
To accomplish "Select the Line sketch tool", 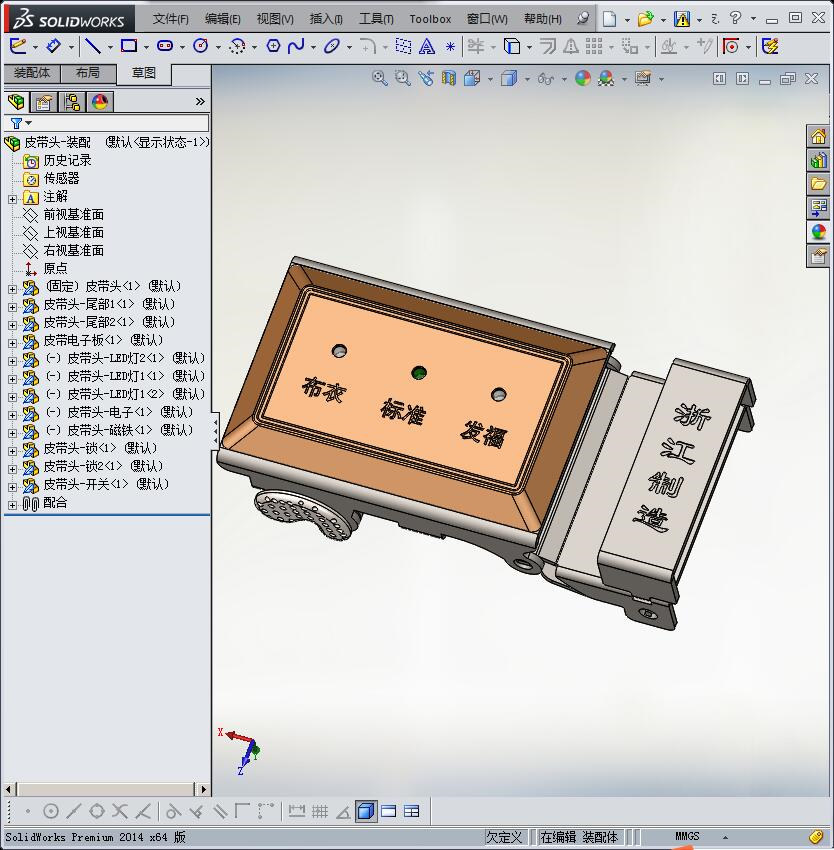I will (92, 46).
